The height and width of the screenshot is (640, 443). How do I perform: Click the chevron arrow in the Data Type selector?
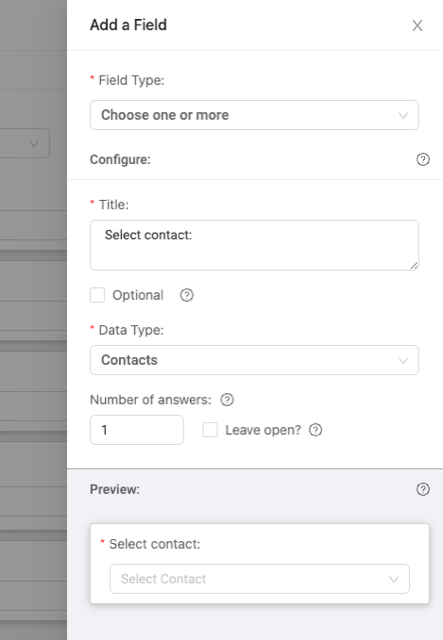pos(403,360)
